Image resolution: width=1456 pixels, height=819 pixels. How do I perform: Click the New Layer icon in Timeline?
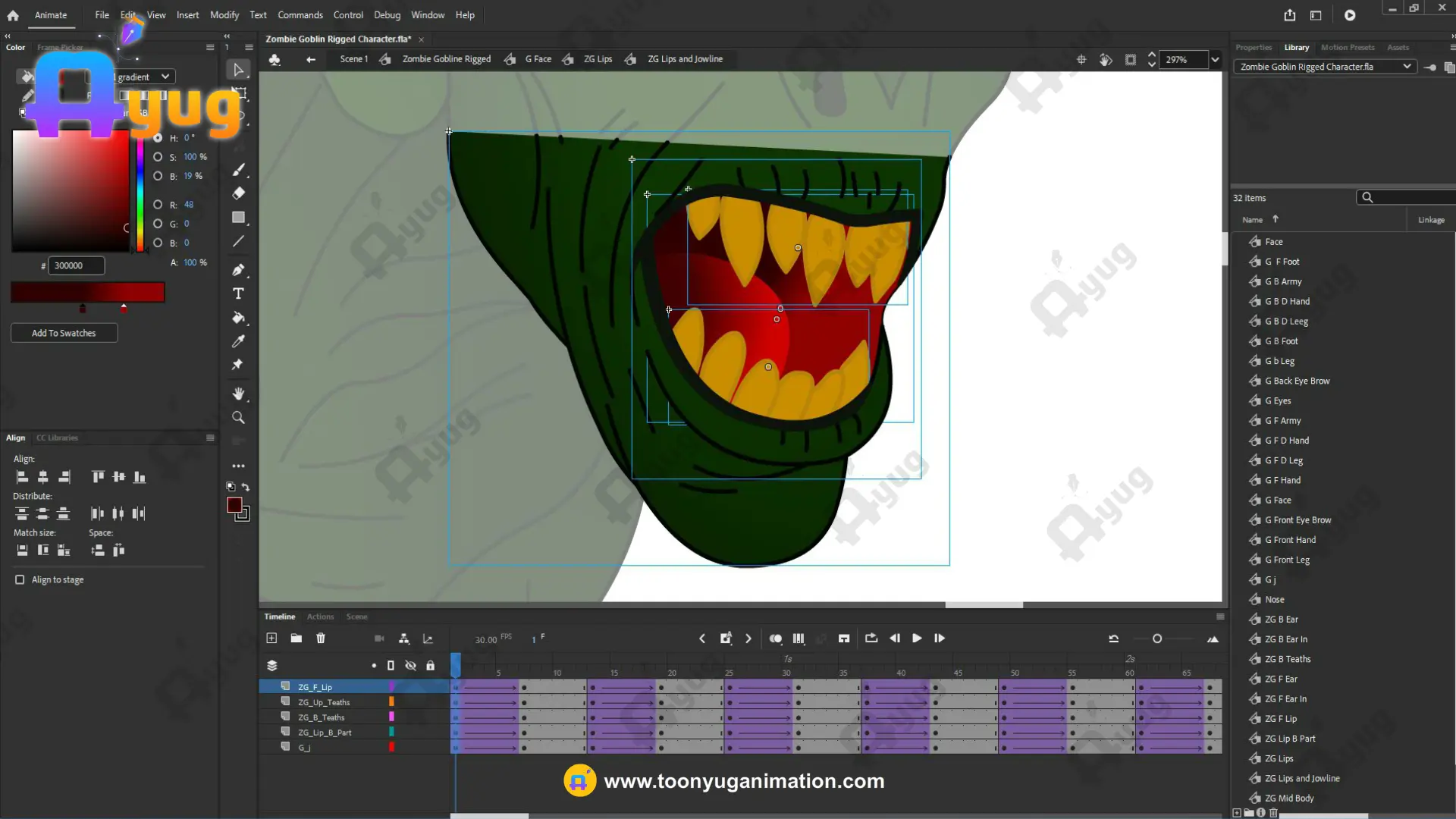click(271, 639)
